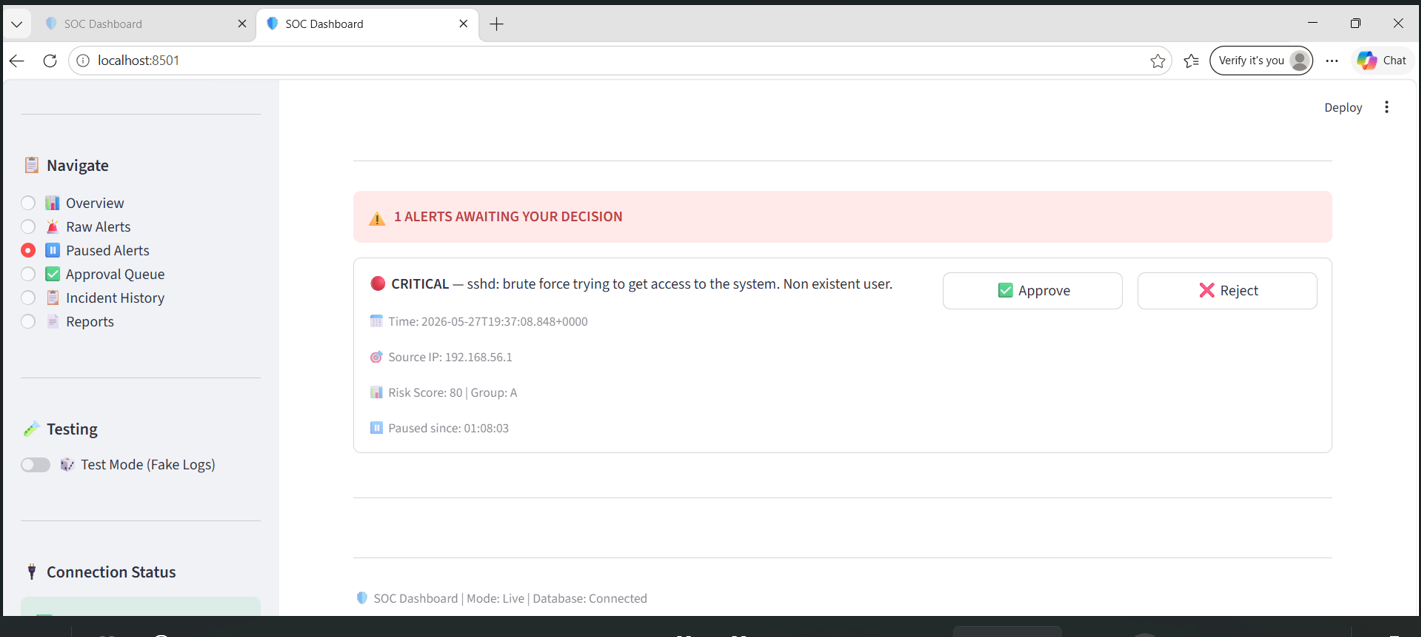
Task: Open the Streamlit three-dot main menu
Action: point(1386,107)
